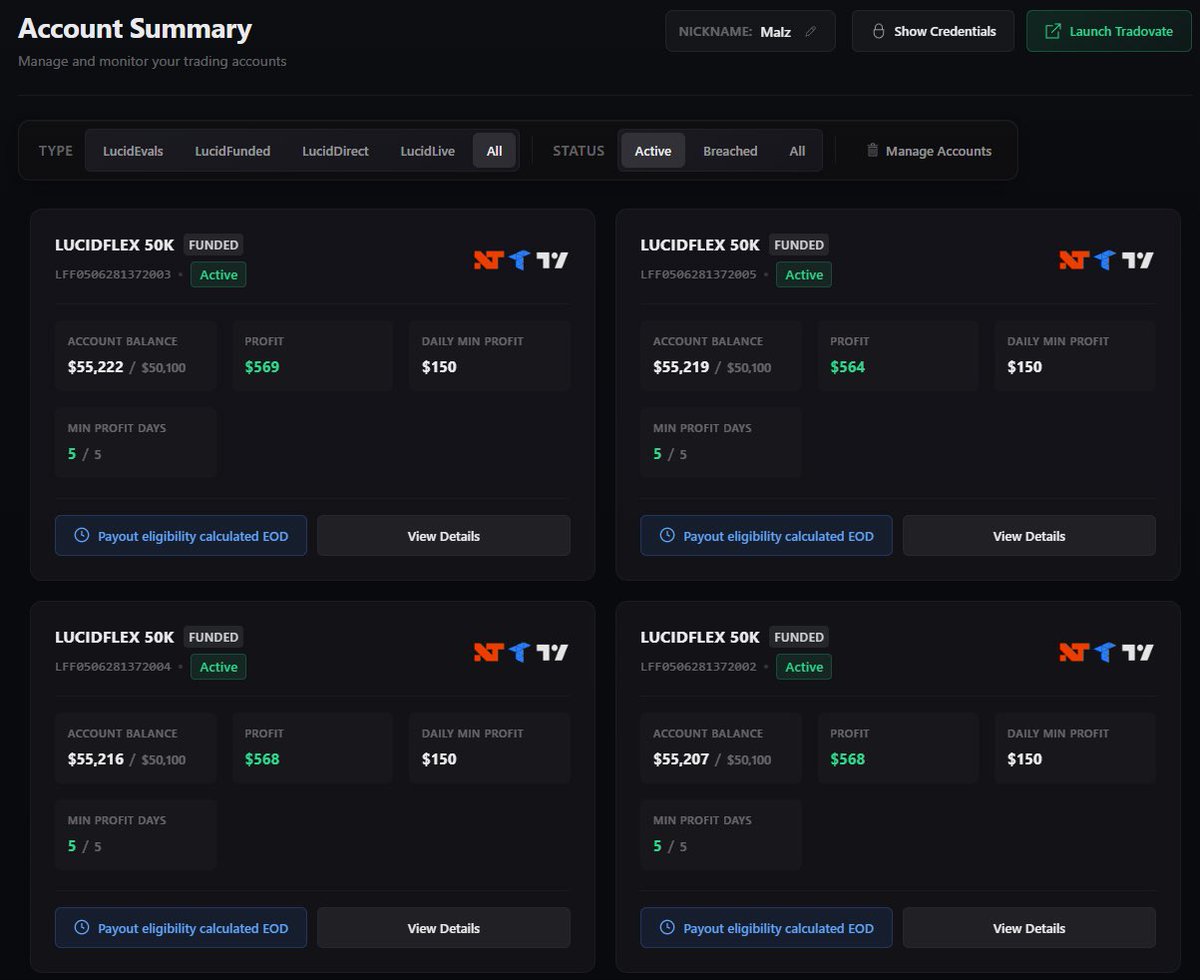Click the Malz nickname field
Viewport: 1200px width, 980px height.
[x=750, y=31]
